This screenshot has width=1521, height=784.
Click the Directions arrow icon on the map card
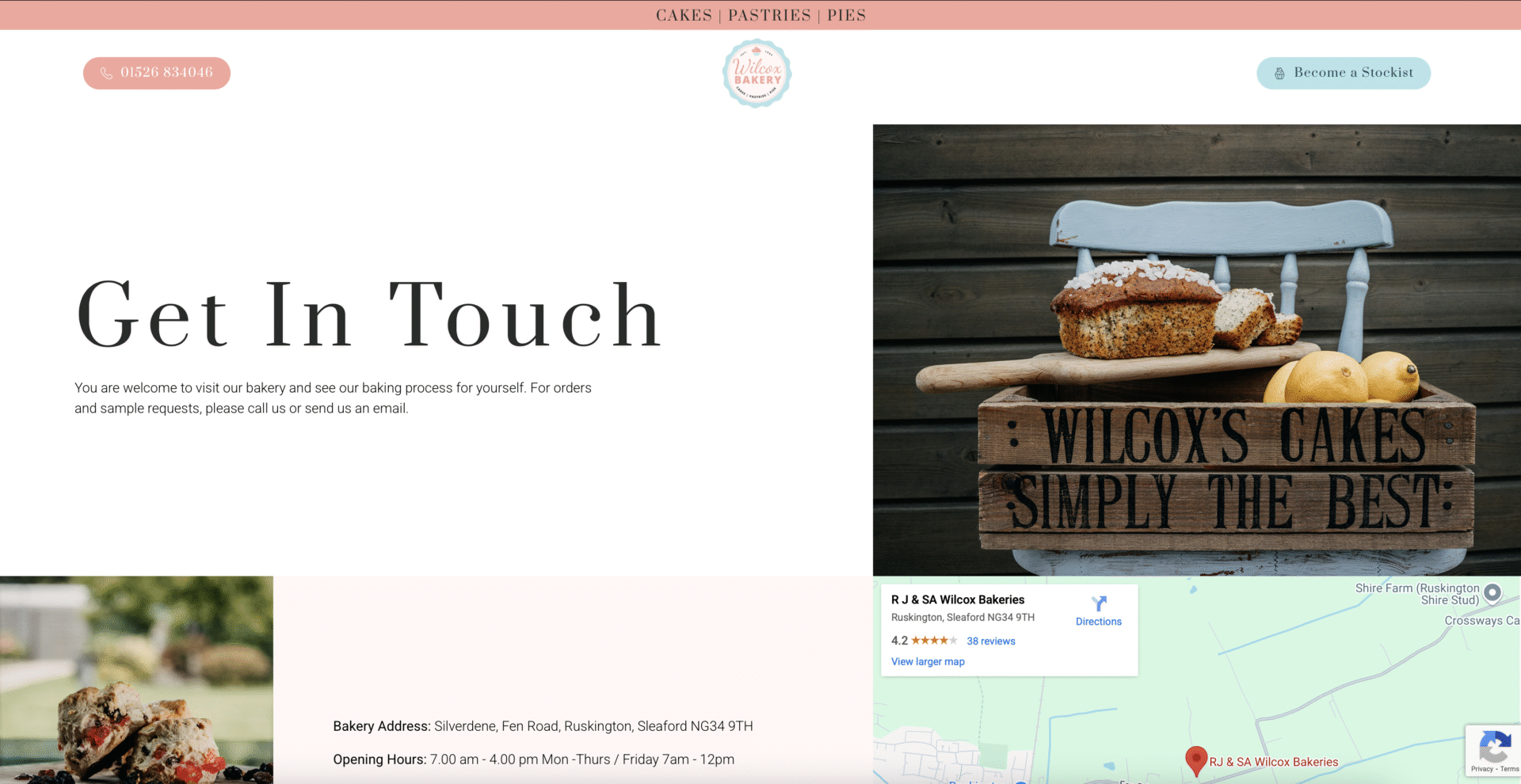point(1099,603)
